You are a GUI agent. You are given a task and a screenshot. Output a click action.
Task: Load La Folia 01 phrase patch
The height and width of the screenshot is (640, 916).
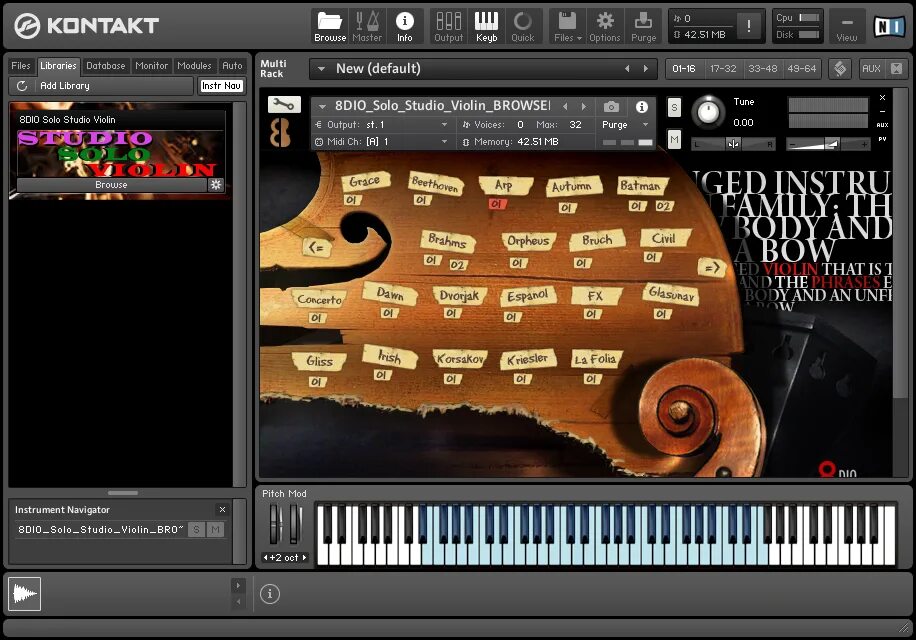pyautogui.click(x=591, y=378)
